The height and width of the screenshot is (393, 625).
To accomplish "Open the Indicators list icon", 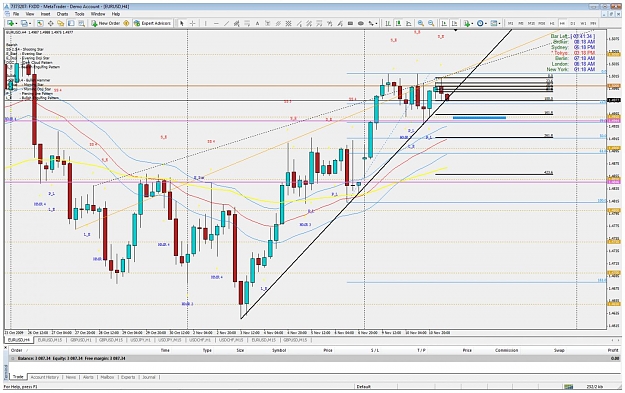I will point(467,24).
